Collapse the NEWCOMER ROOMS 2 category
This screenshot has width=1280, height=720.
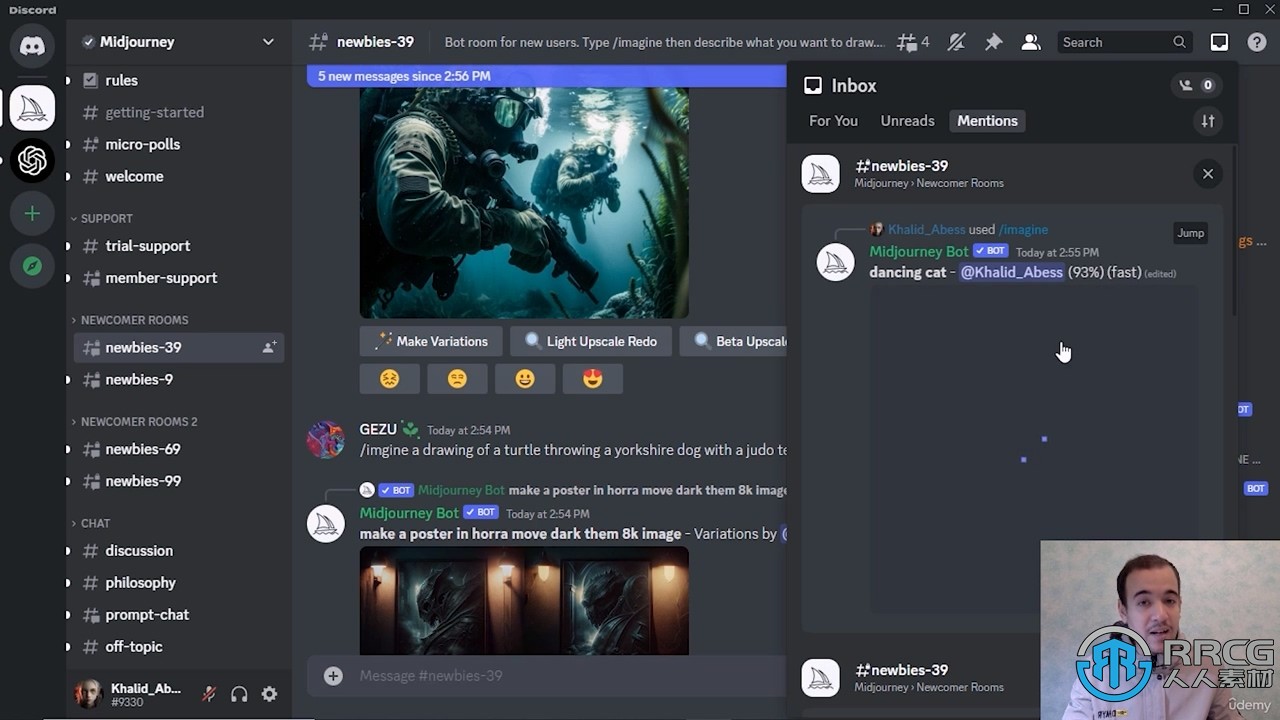click(139, 422)
